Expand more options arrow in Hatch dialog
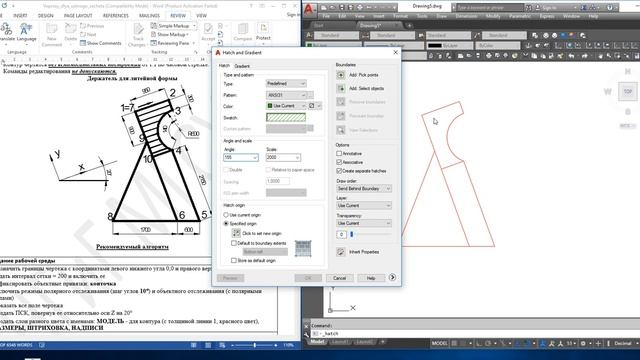Viewport: 640px width, 360px height. [x=392, y=278]
